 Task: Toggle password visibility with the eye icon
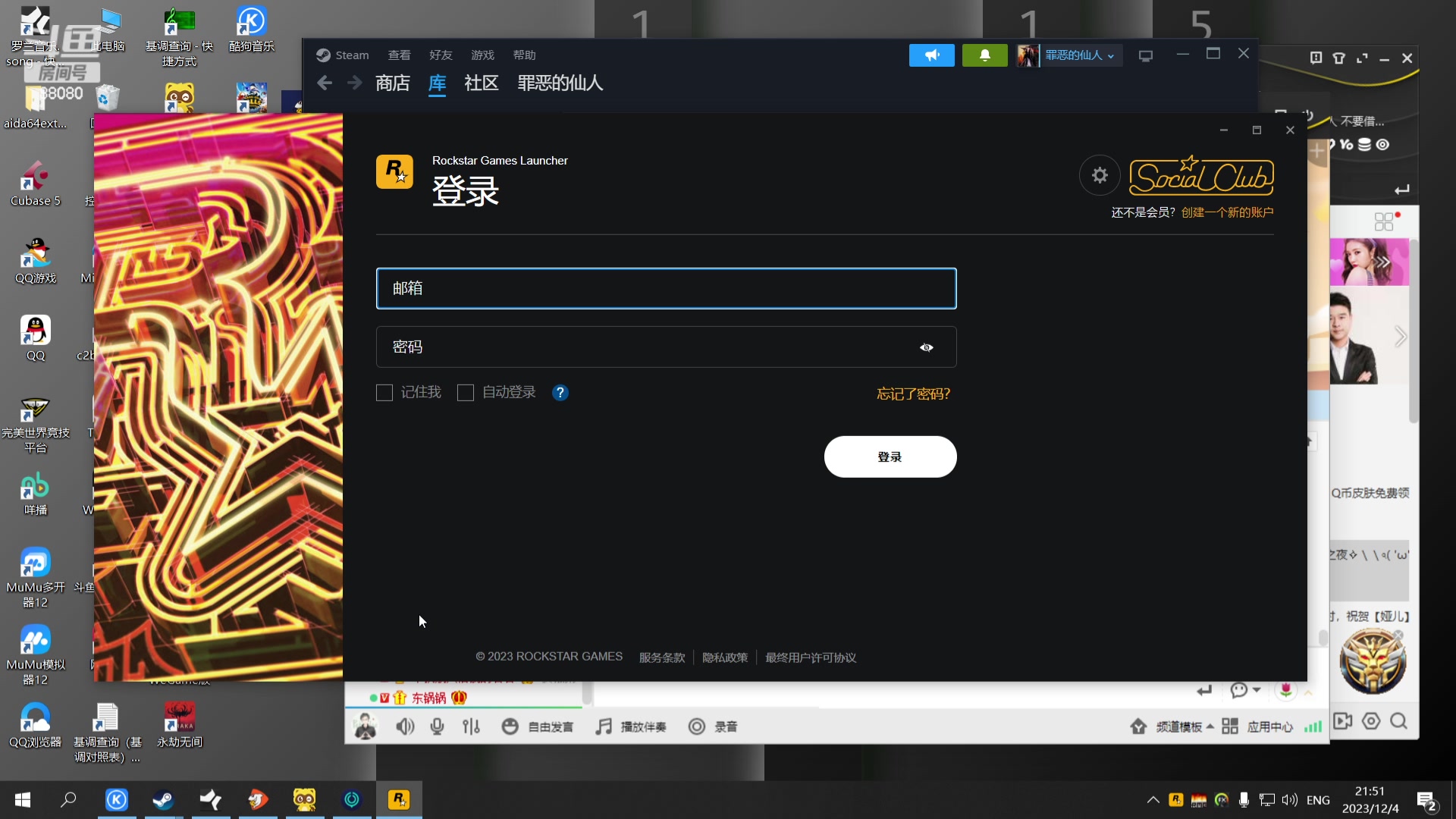pos(926,347)
